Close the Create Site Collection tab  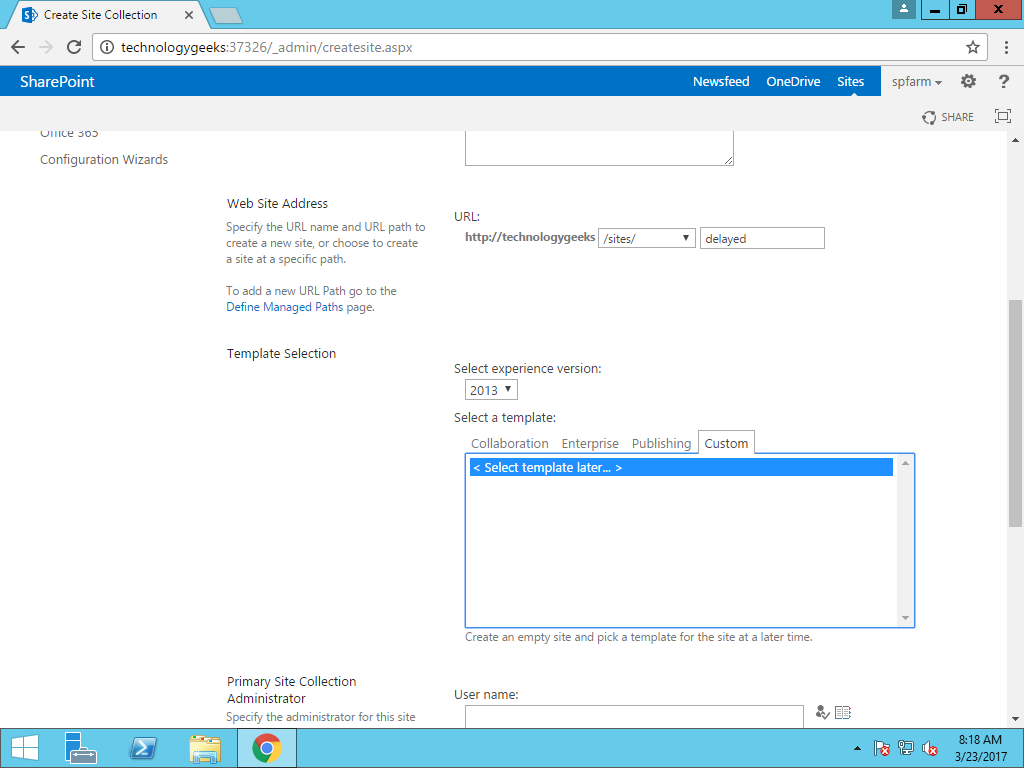(x=189, y=14)
